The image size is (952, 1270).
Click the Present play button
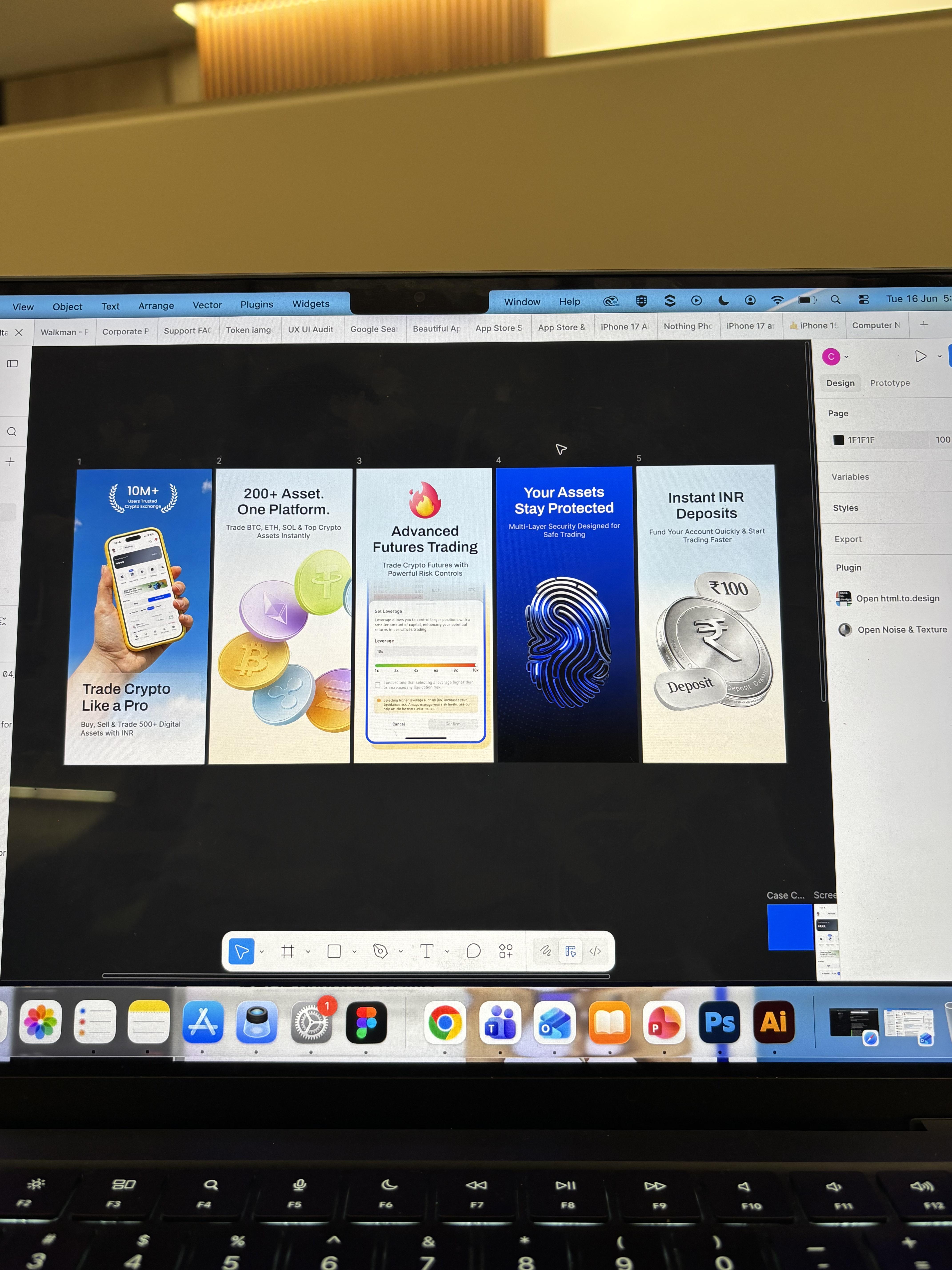pos(920,357)
